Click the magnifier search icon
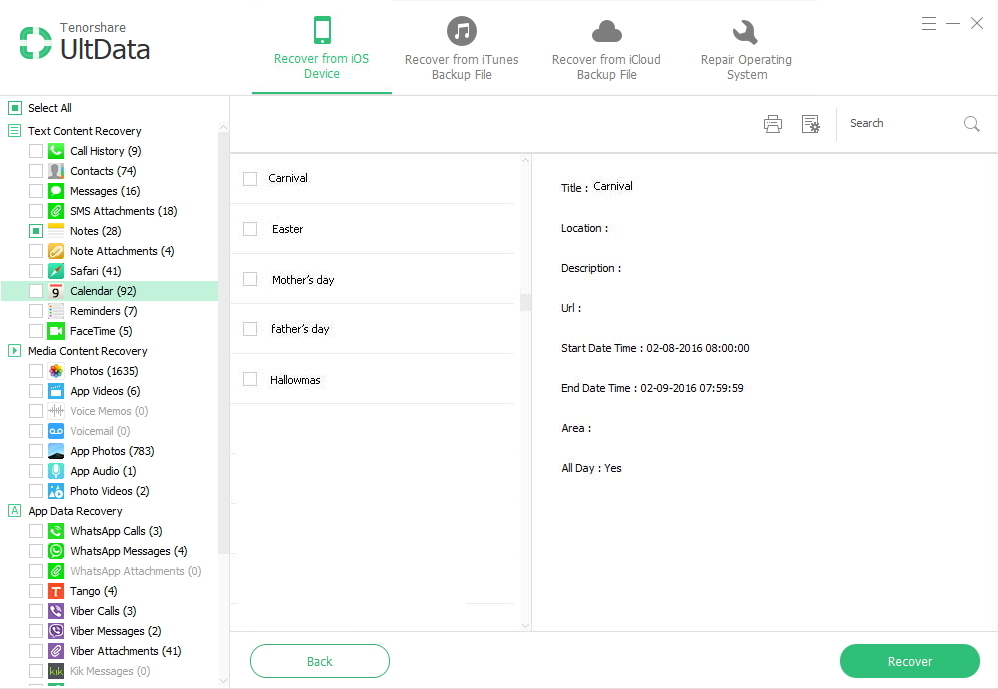 (x=971, y=124)
